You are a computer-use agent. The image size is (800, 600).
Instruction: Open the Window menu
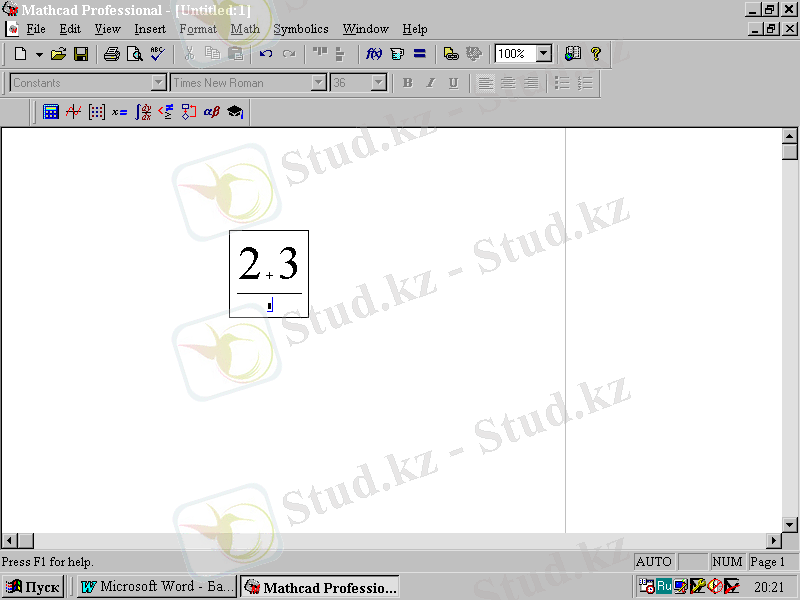tap(365, 29)
